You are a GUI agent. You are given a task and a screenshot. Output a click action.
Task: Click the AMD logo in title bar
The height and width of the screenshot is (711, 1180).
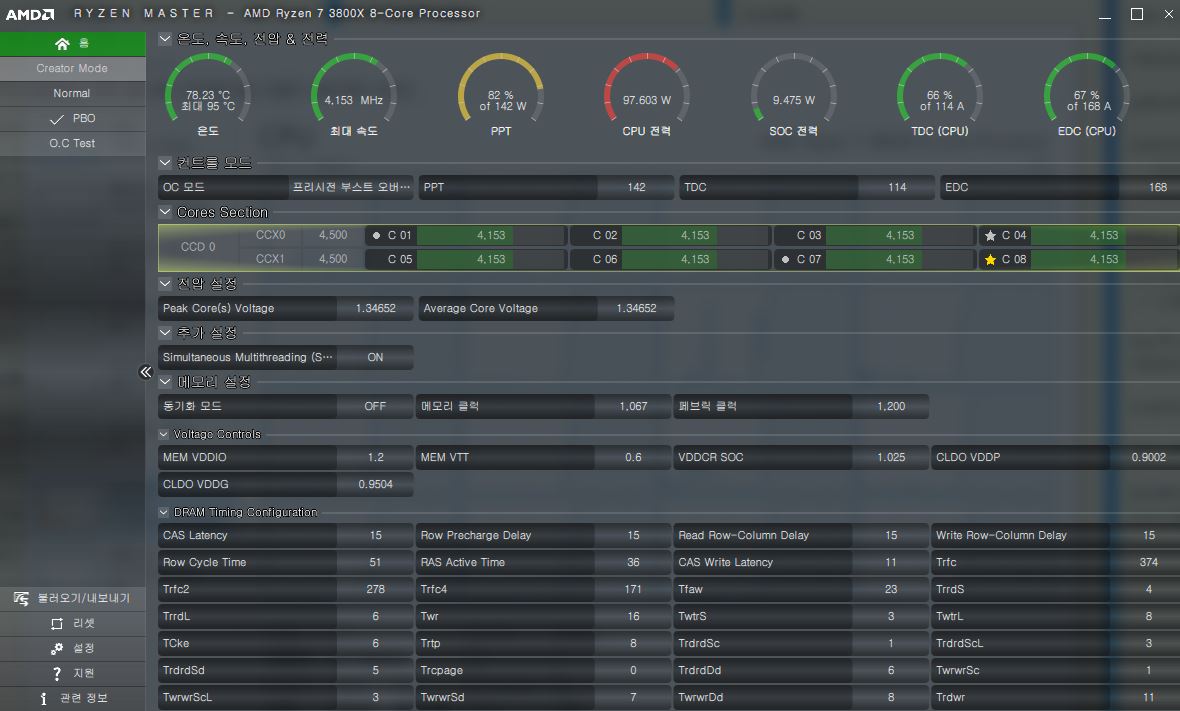point(30,14)
